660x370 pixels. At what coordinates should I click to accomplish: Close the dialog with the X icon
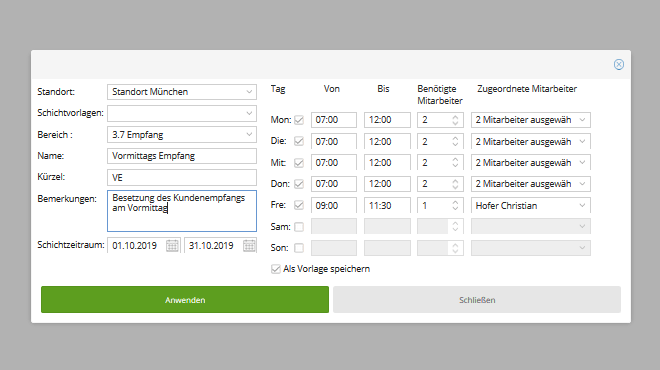coord(618,64)
